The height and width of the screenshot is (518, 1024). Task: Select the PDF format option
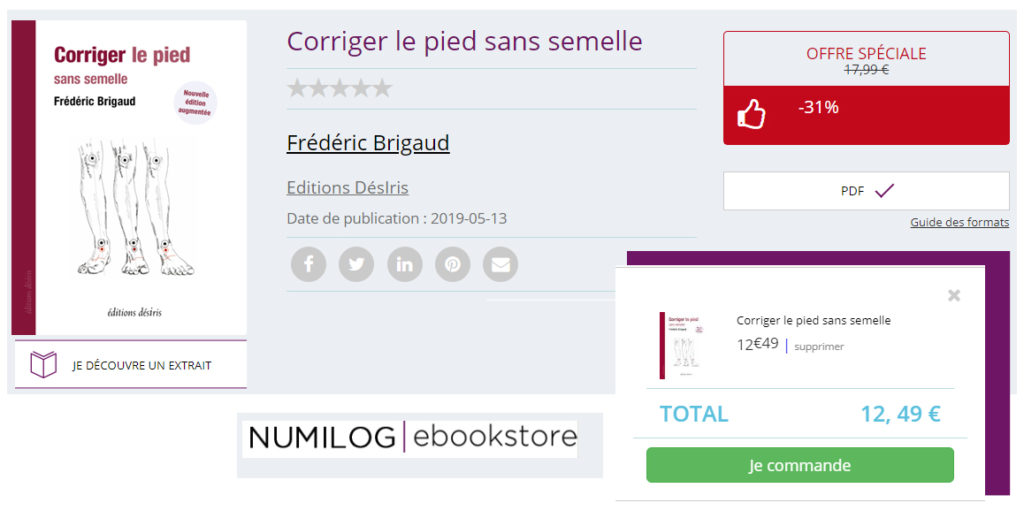(866, 191)
